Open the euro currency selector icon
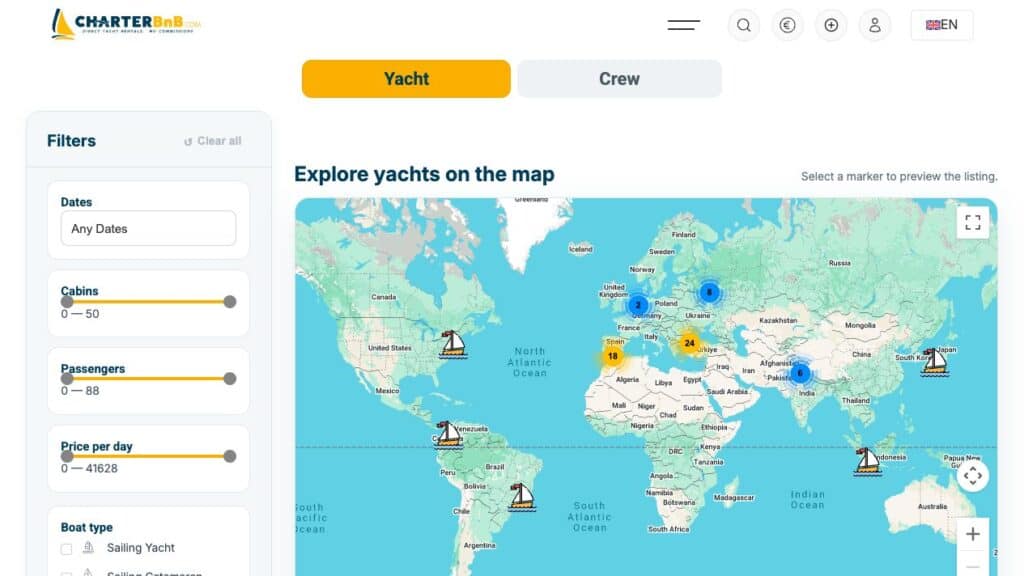 (x=787, y=25)
